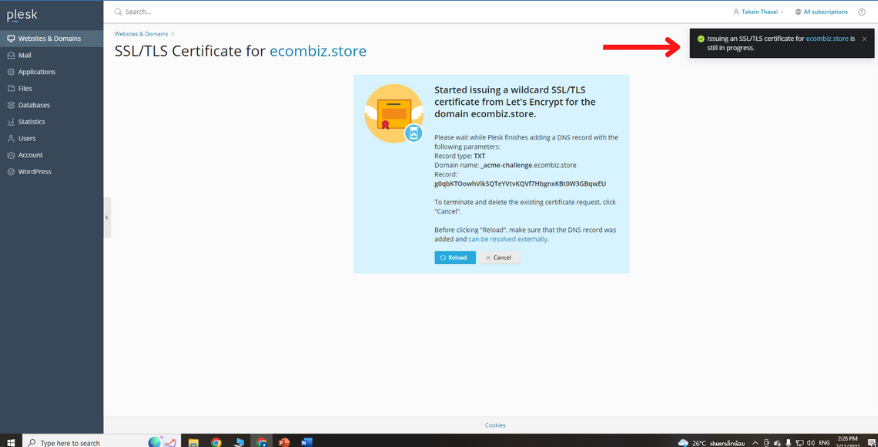Click the TXT record value string
878x447 pixels.
click(x=520, y=184)
